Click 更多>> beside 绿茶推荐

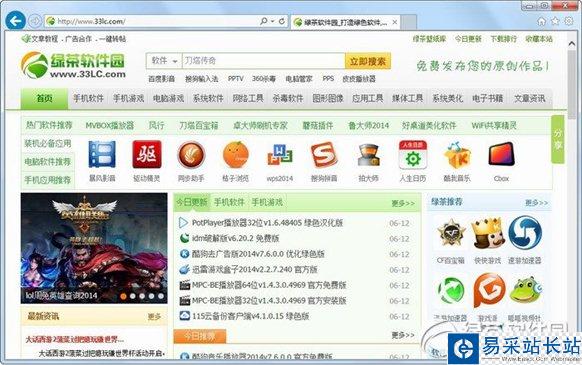tap(536, 203)
